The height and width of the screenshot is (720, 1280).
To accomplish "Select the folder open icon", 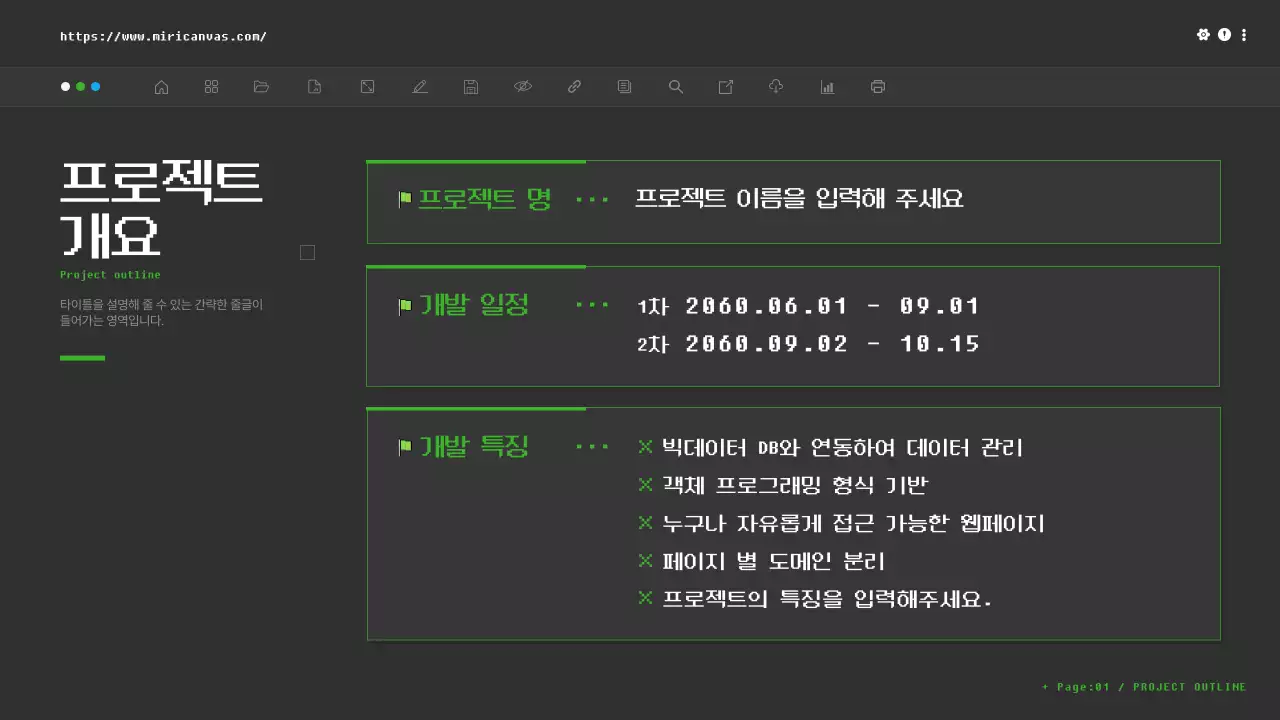I will [x=261, y=86].
